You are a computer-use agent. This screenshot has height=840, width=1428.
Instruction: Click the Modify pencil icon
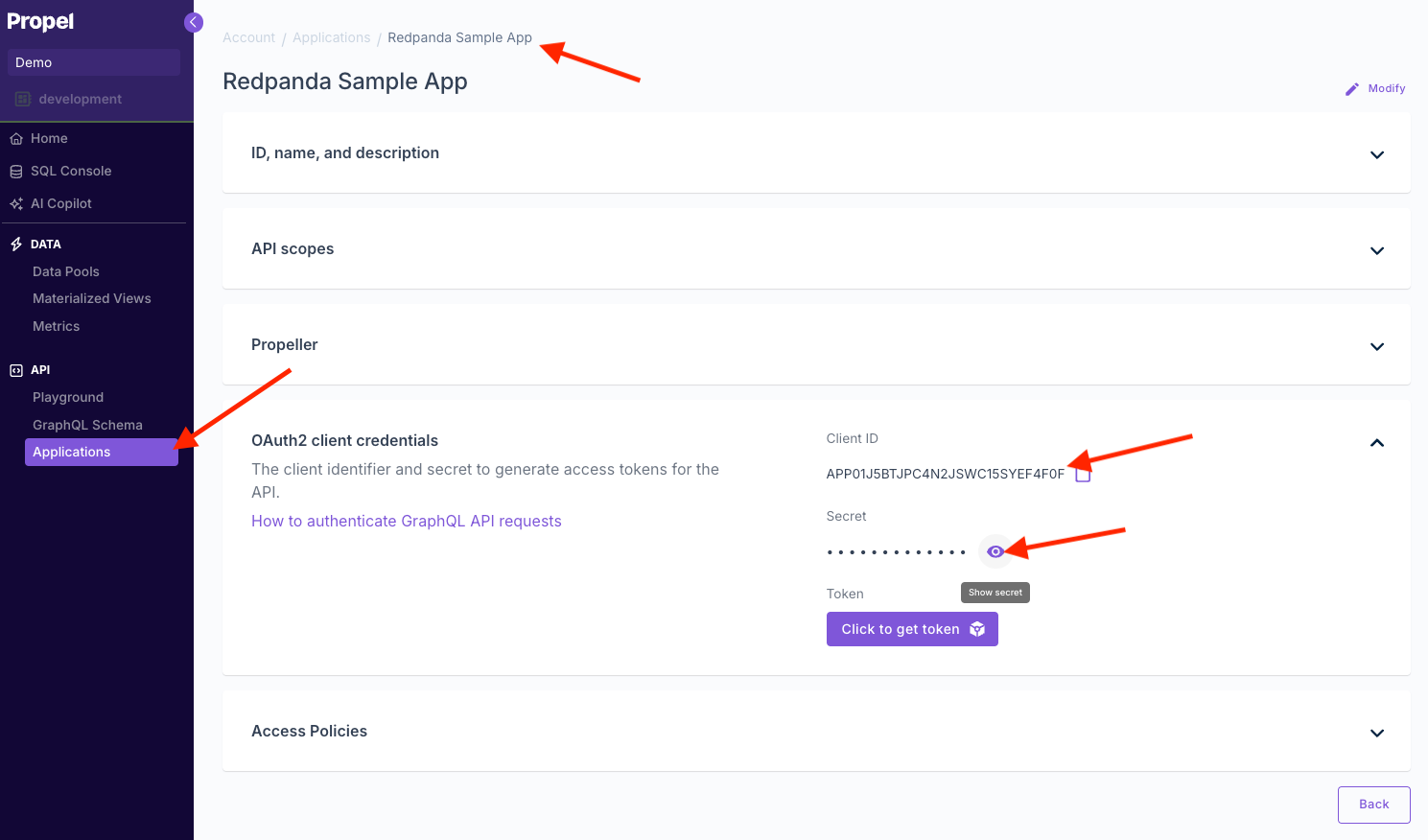click(x=1352, y=88)
